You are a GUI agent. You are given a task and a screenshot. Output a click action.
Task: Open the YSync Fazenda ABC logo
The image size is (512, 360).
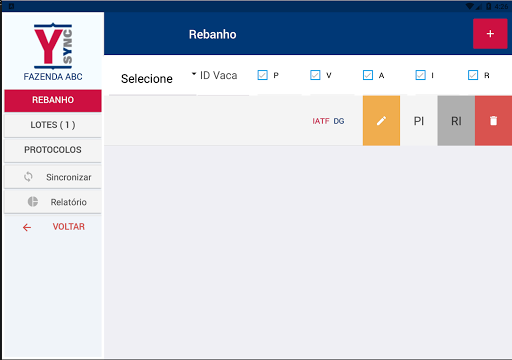point(53,46)
